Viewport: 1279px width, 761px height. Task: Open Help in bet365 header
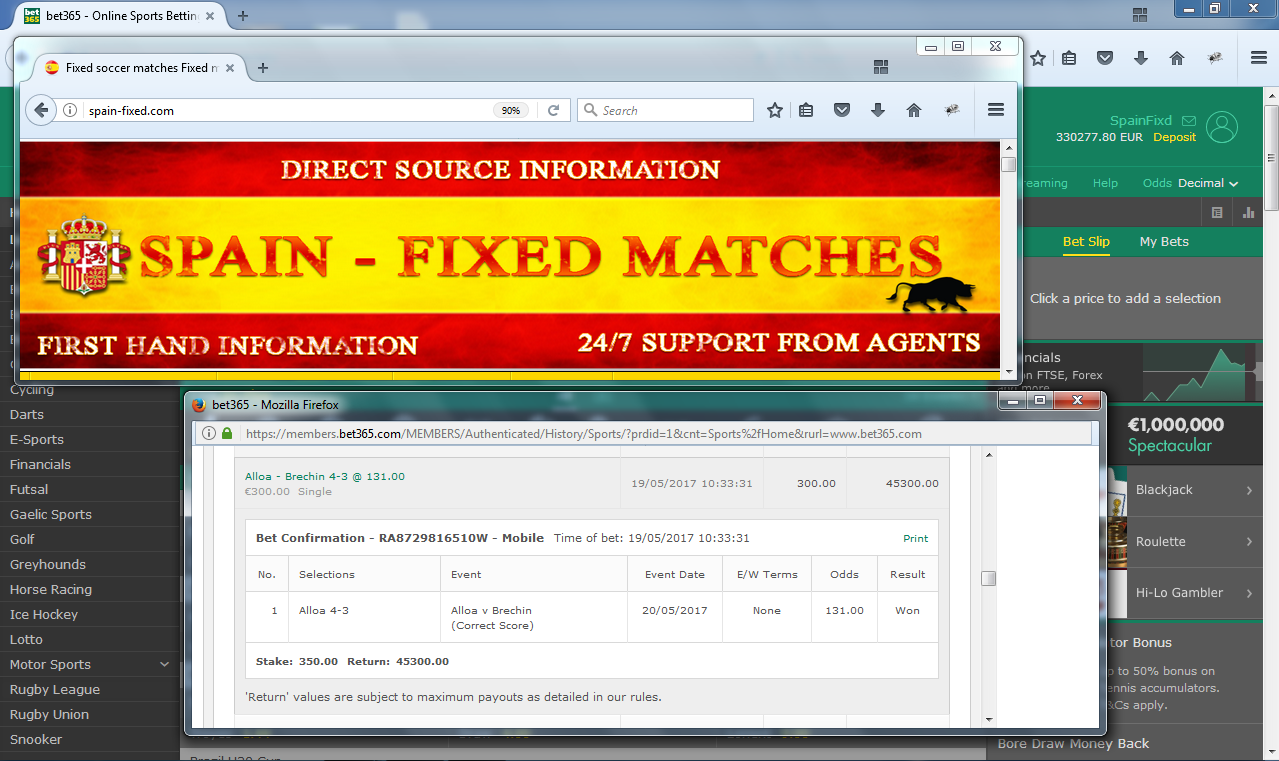pos(1105,183)
